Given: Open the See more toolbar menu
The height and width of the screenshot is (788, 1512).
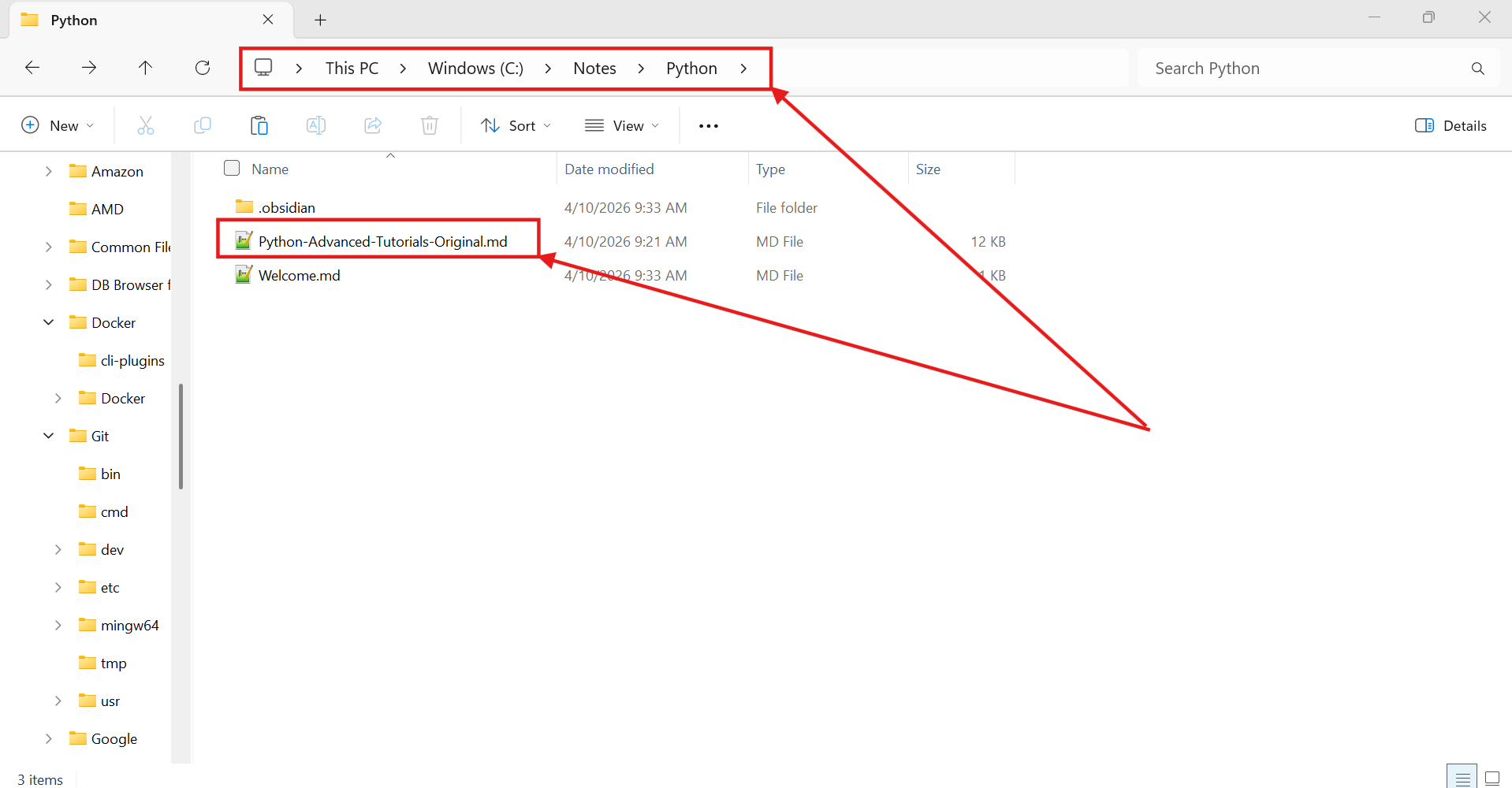Looking at the screenshot, I should click(x=707, y=125).
